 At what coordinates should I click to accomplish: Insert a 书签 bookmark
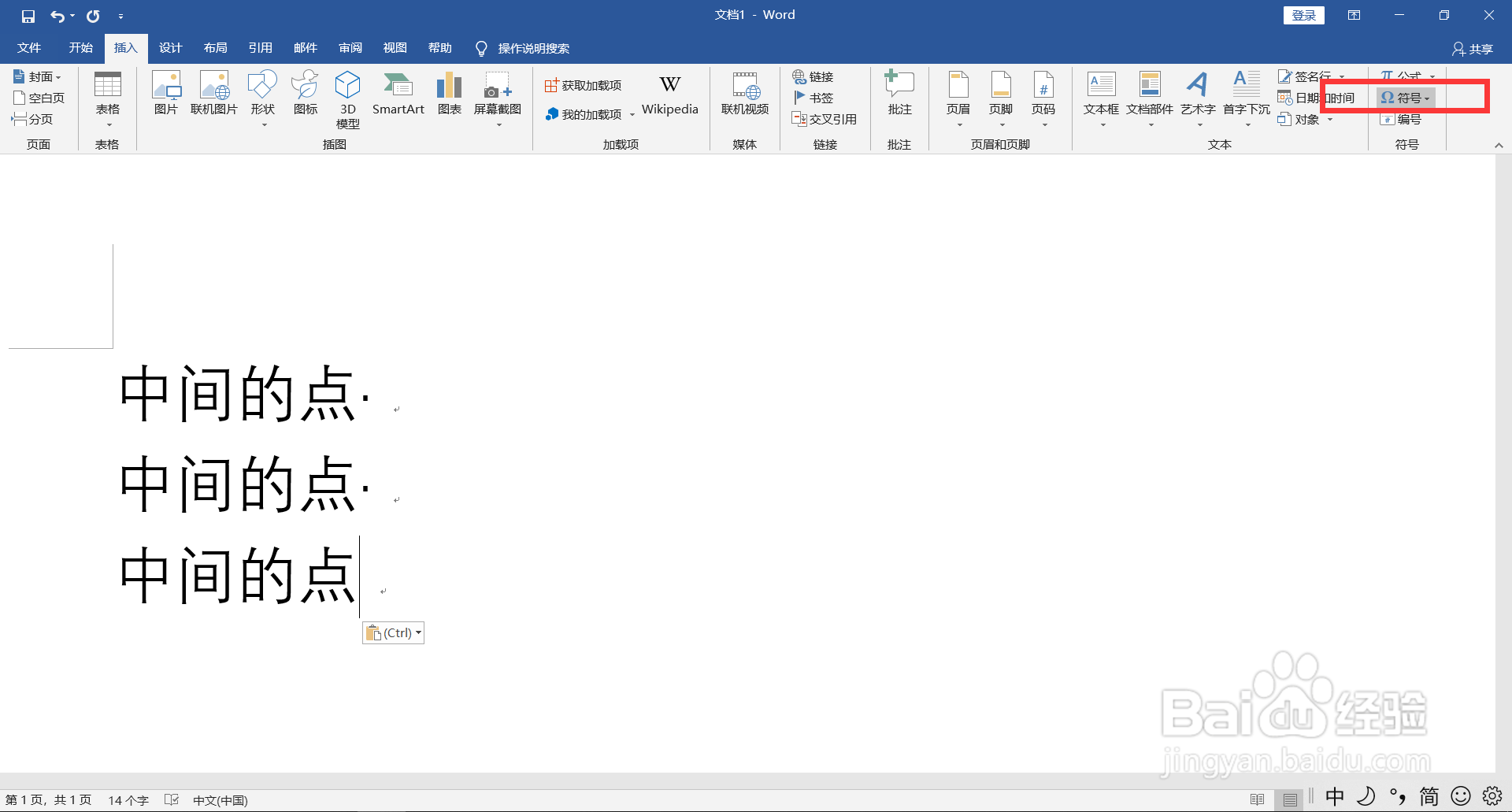[813, 98]
